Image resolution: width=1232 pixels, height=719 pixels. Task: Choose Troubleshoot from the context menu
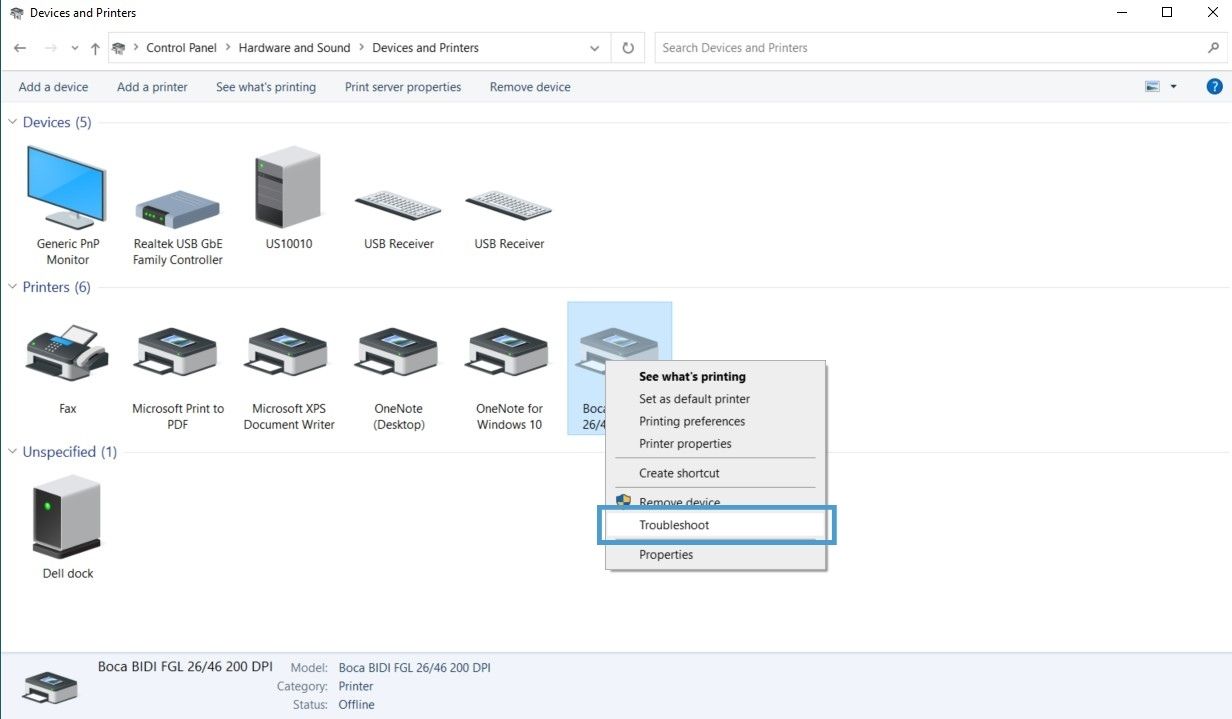(674, 525)
